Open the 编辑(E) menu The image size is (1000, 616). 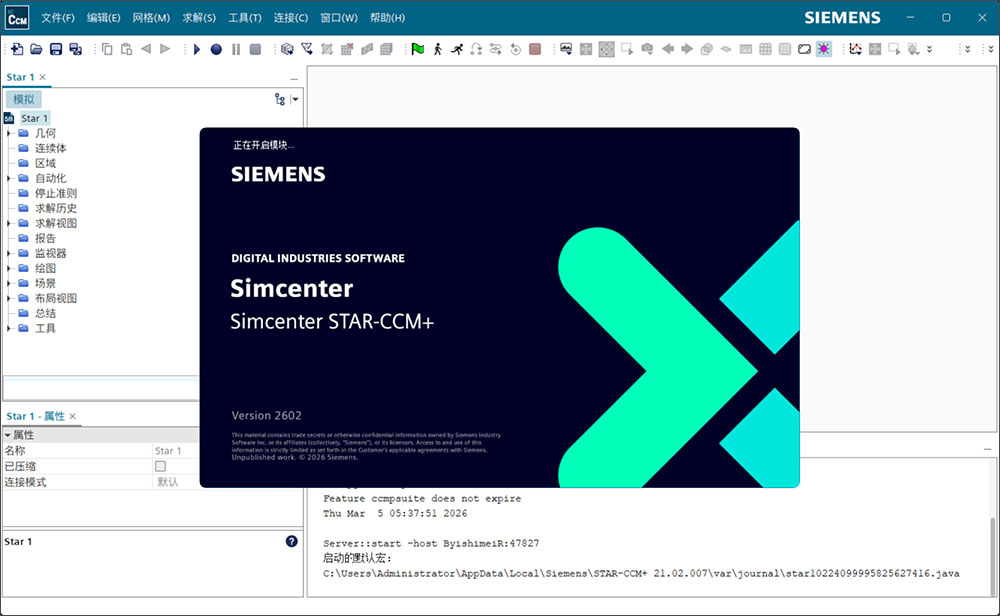point(103,18)
